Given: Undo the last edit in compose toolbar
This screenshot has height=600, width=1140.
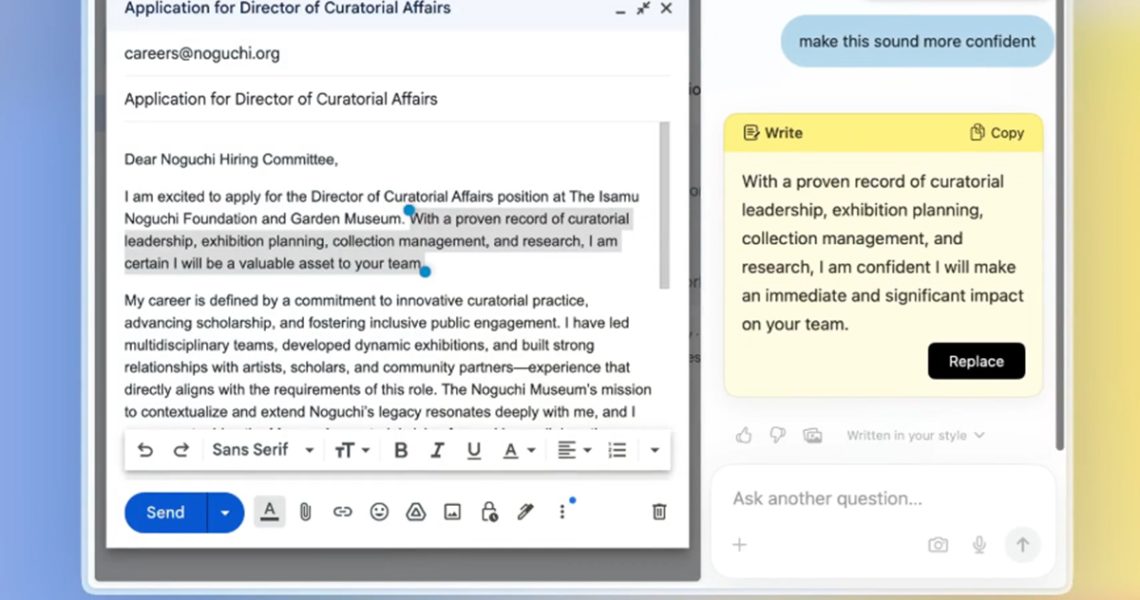Looking at the screenshot, I should [145, 450].
